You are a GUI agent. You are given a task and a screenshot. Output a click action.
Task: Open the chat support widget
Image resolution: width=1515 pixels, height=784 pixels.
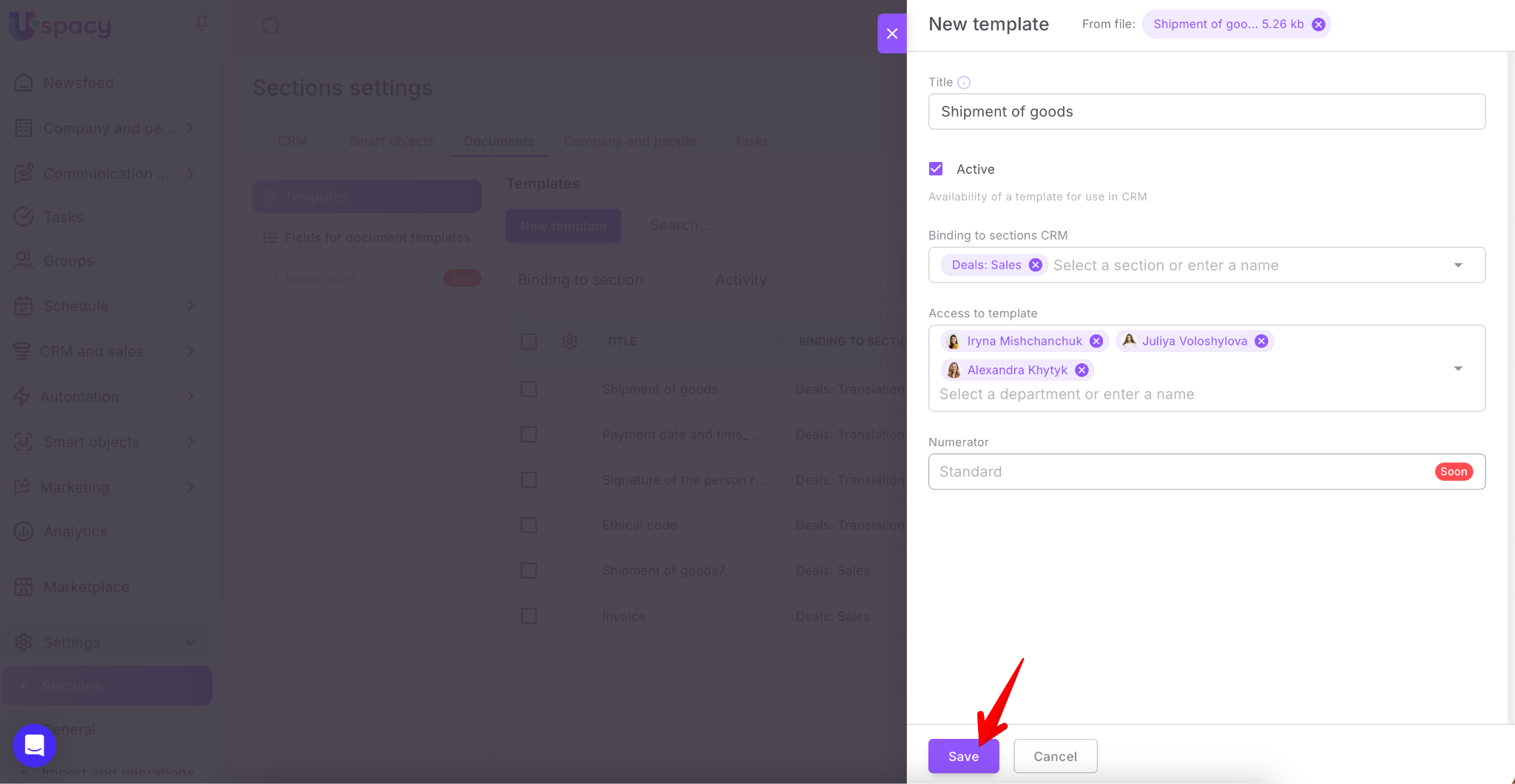pos(34,745)
